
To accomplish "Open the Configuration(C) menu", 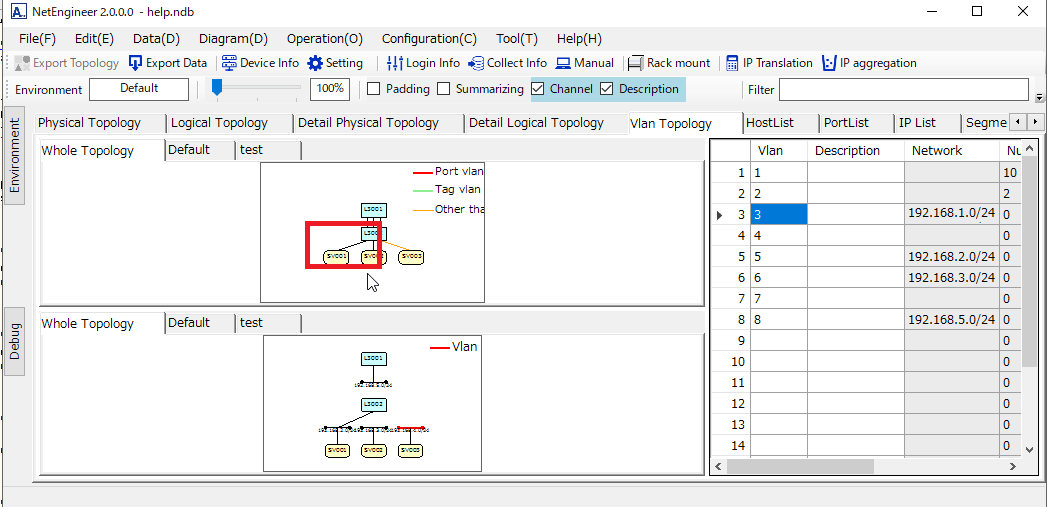I will click(x=429, y=38).
